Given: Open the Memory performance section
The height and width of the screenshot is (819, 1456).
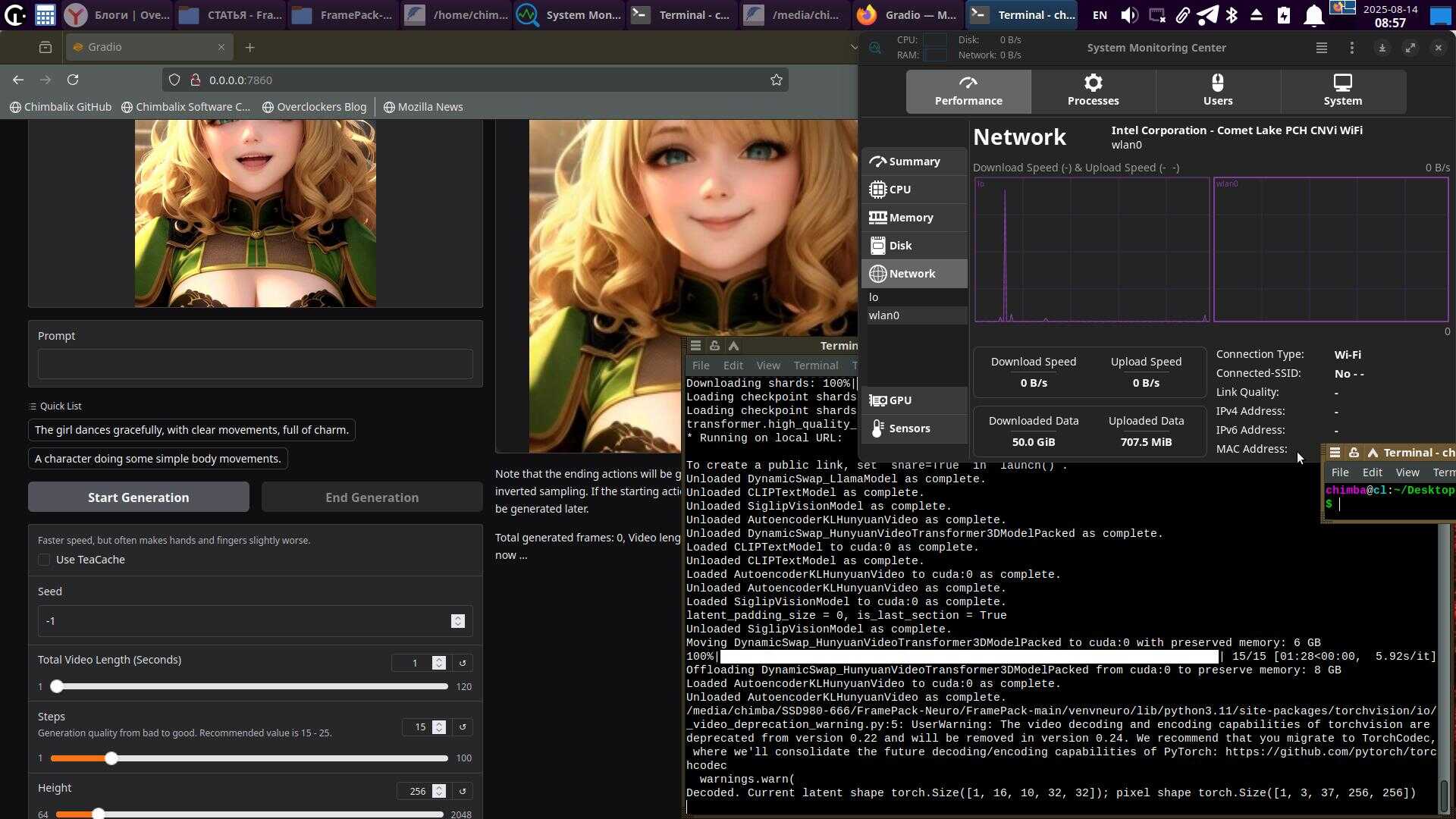Looking at the screenshot, I should click(910, 218).
